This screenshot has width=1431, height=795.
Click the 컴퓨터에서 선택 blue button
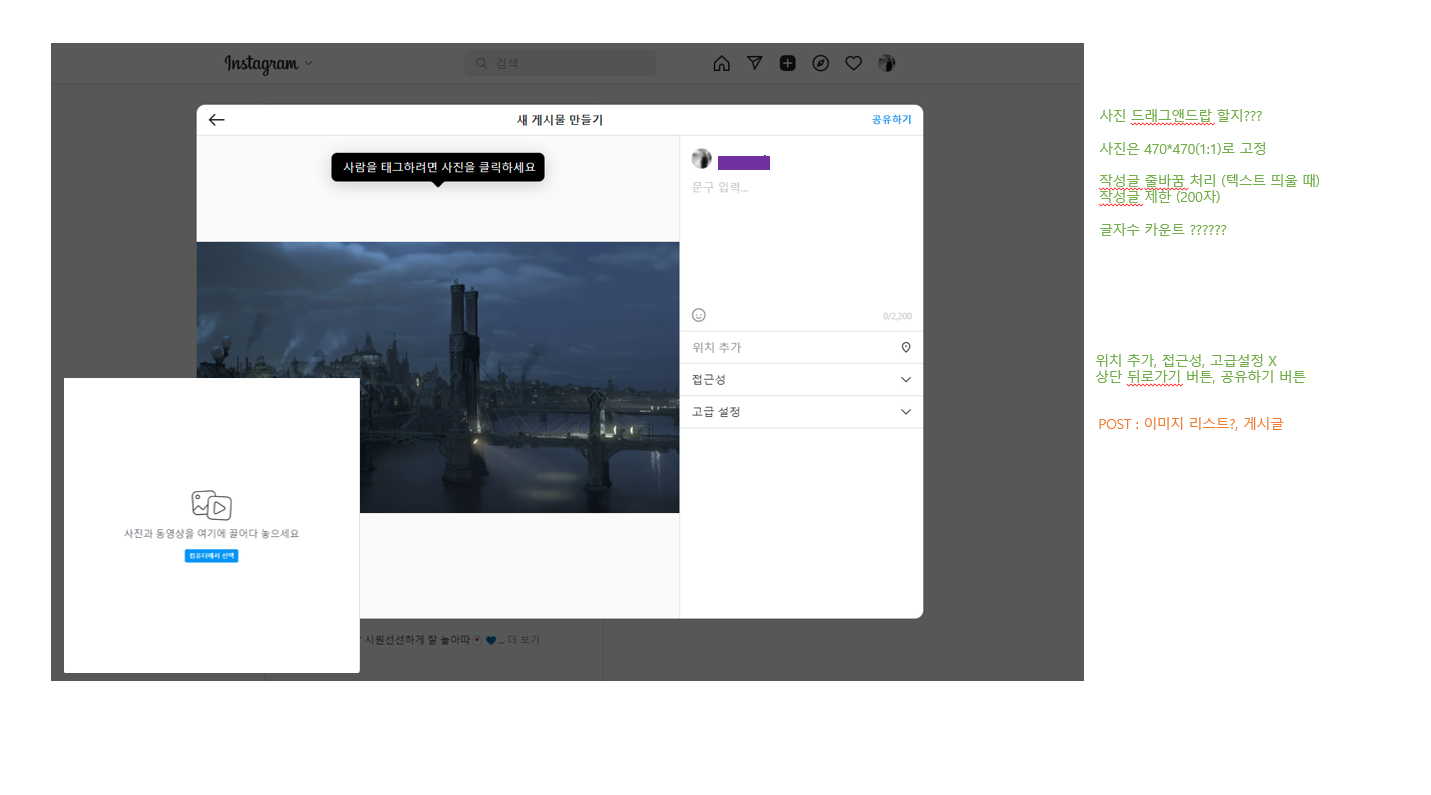click(x=211, y=556)
